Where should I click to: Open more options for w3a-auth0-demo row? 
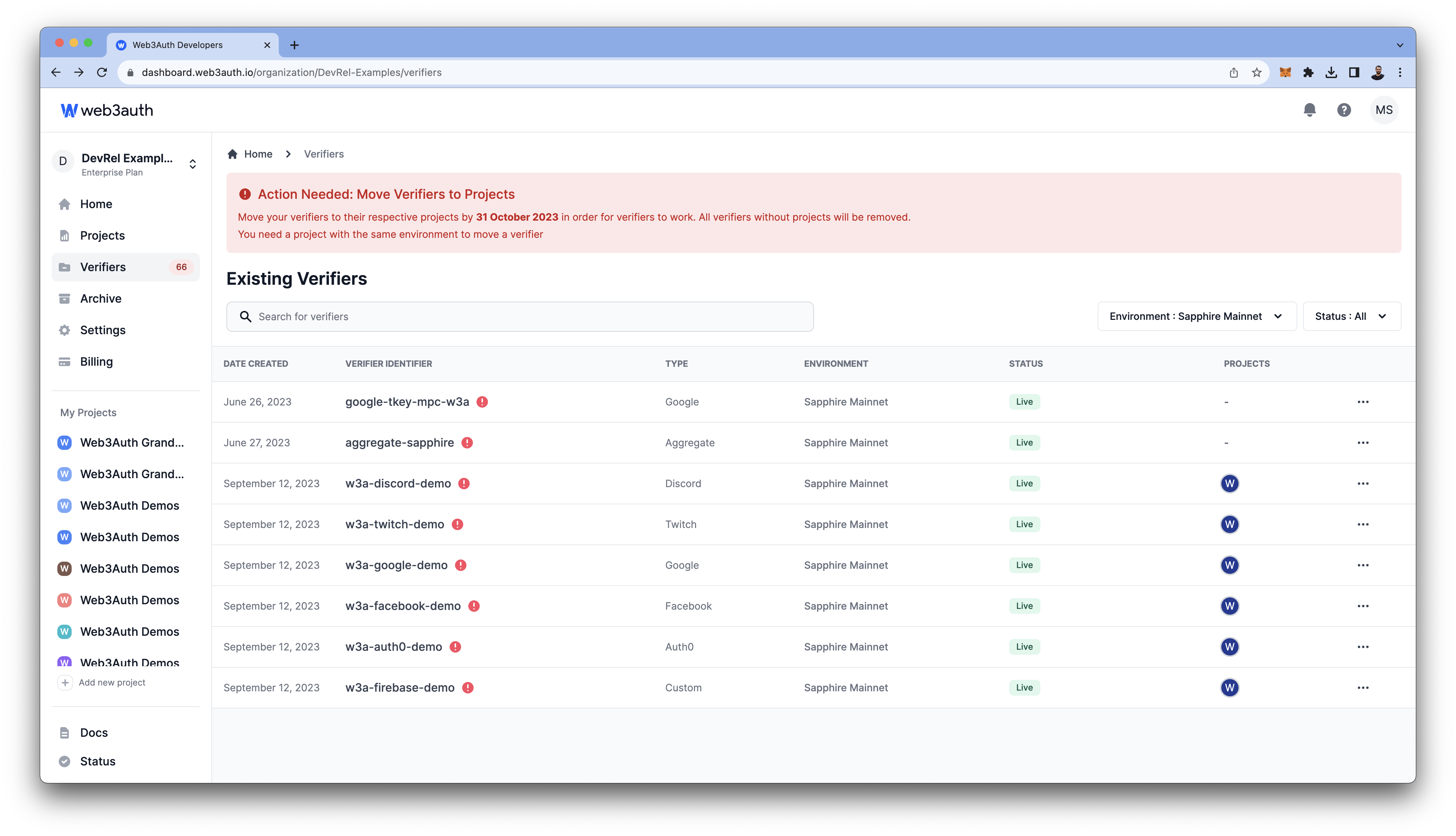pos(1363,647)
